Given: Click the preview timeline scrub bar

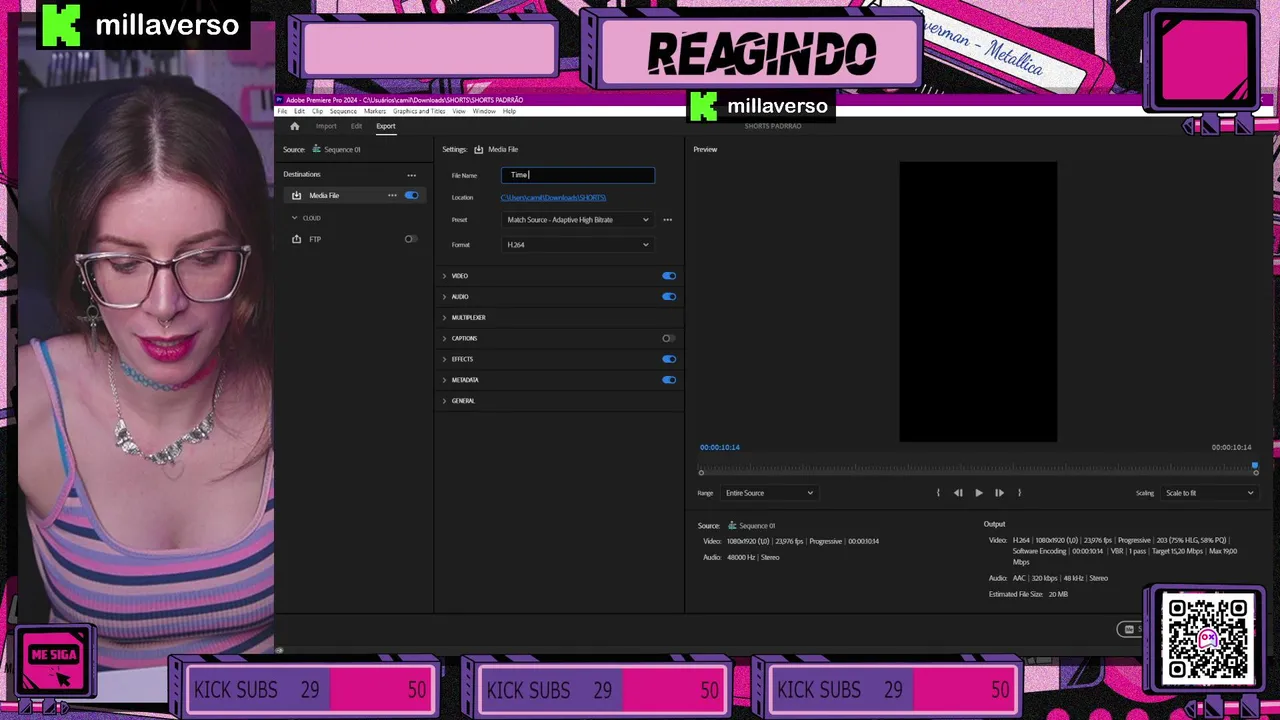Looking at the screenshot, I should coord(978,469).
